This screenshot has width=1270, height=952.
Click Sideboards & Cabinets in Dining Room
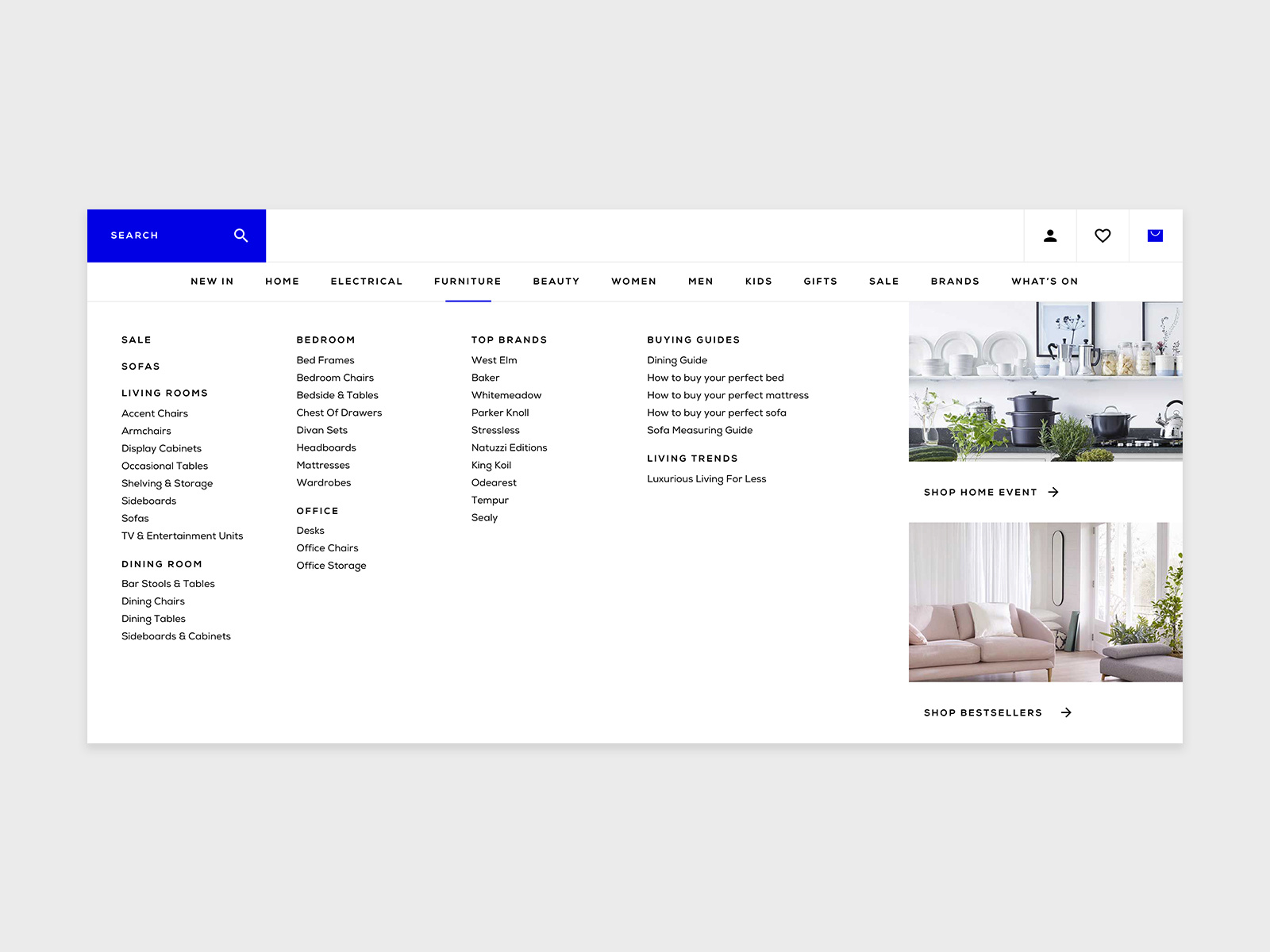175,635
